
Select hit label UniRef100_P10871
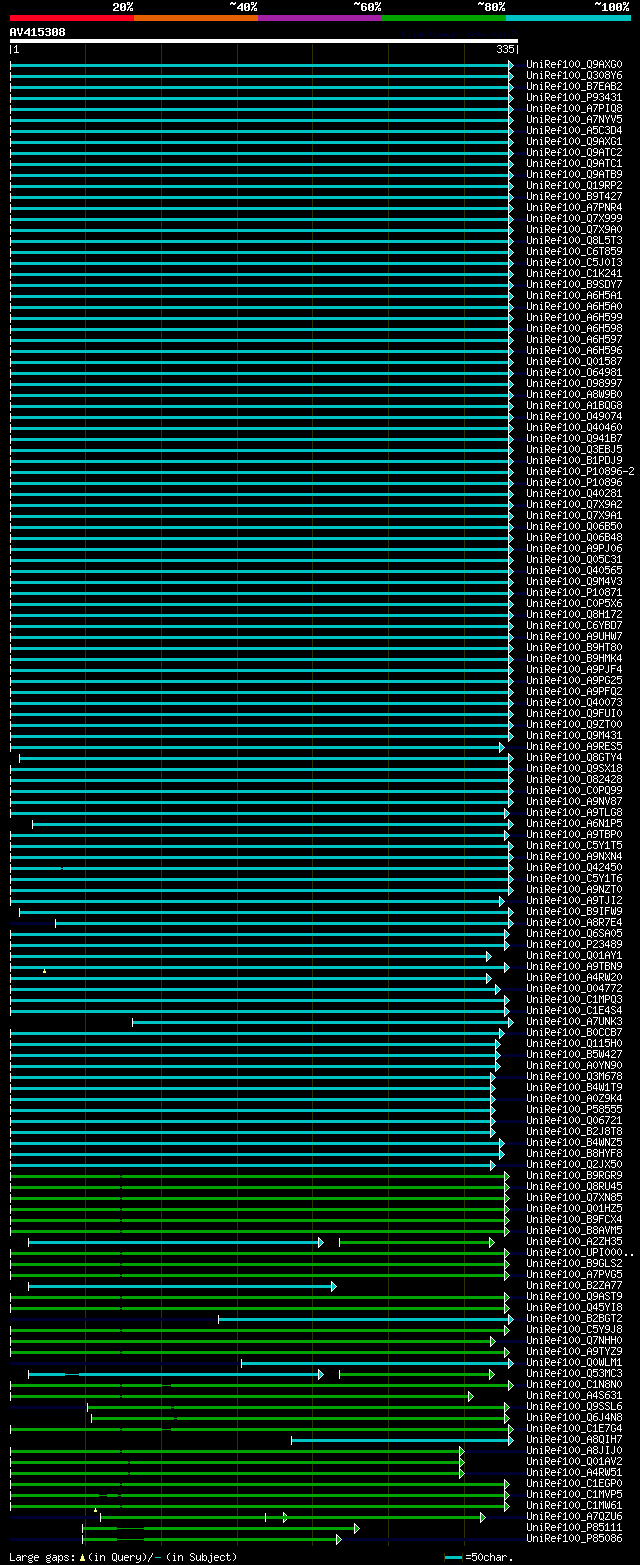(x=574, y=593)
